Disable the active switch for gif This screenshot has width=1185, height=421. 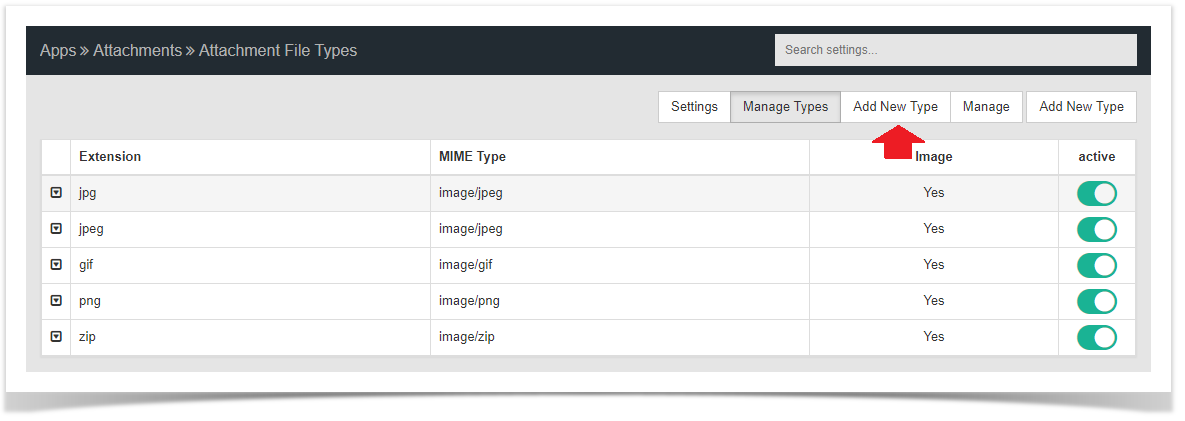point(1097,265)
